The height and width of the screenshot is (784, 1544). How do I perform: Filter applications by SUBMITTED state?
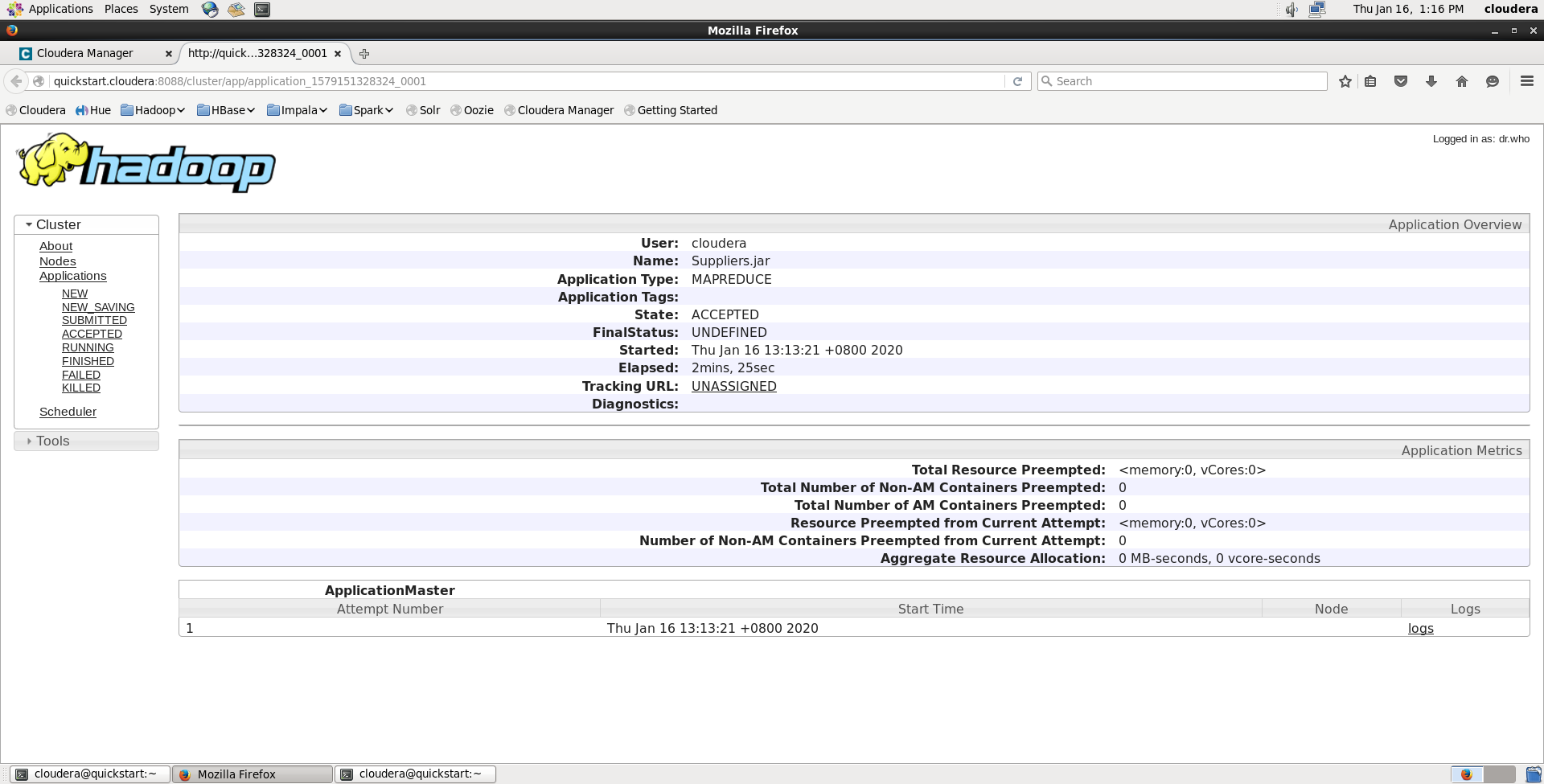(x=94, y=321)
